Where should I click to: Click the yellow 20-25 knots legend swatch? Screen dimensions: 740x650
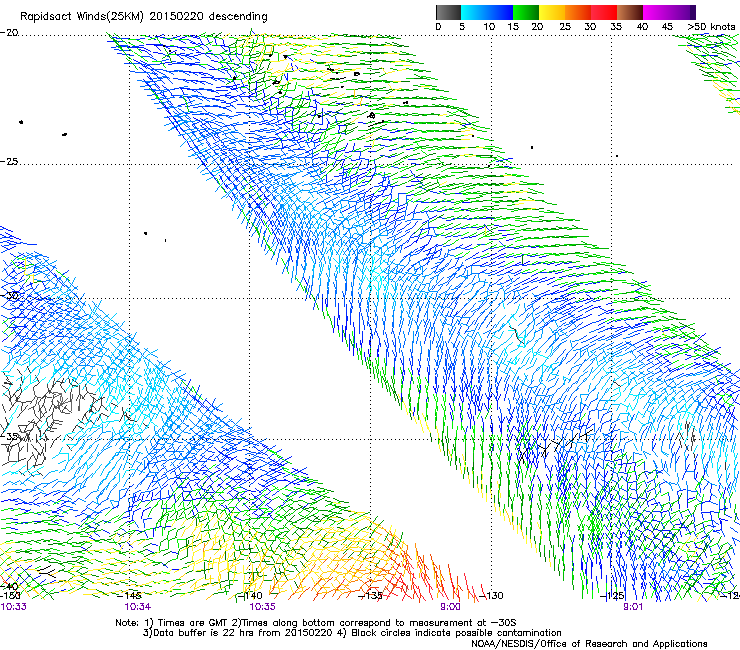tap(552, 12)
